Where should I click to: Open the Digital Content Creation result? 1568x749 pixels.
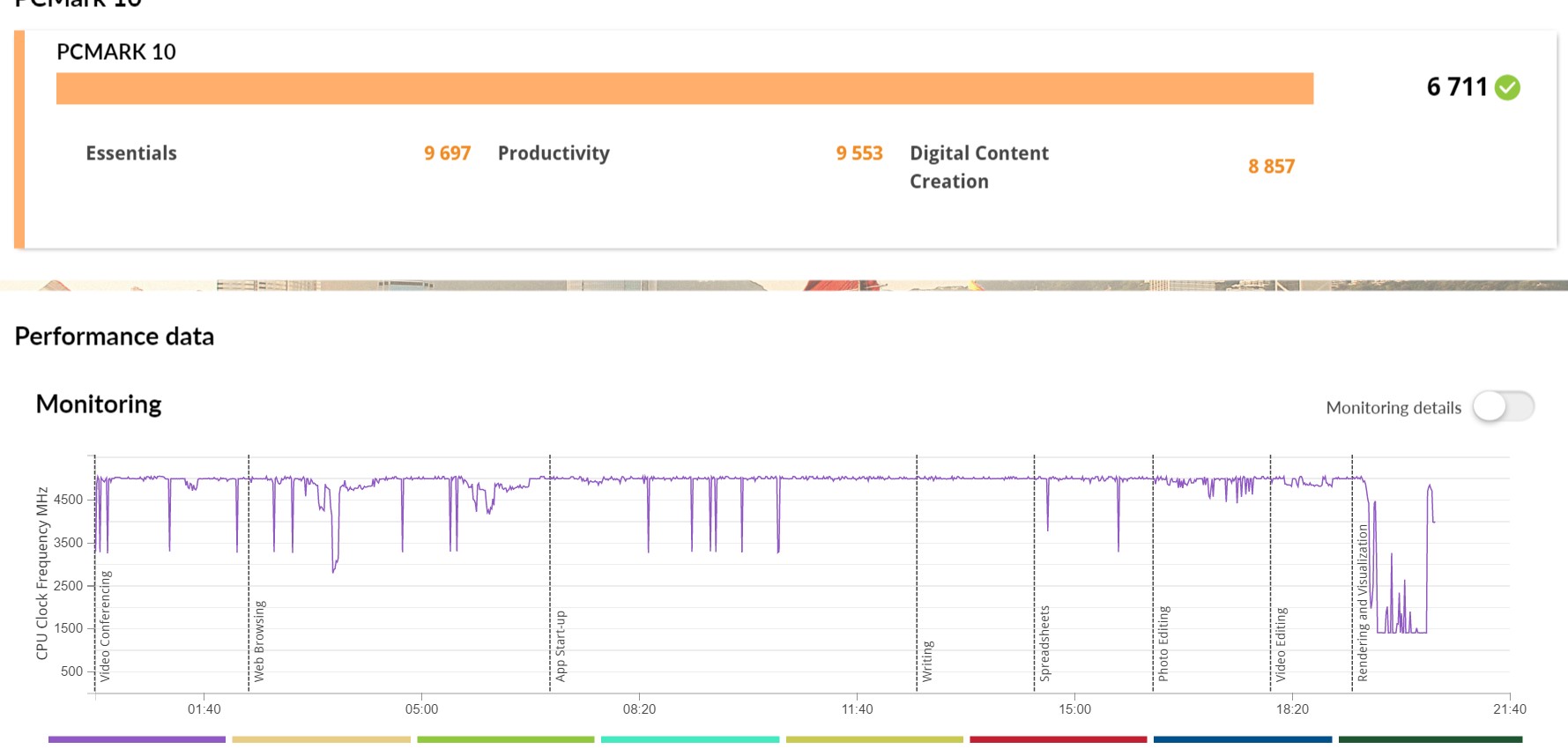978,167
